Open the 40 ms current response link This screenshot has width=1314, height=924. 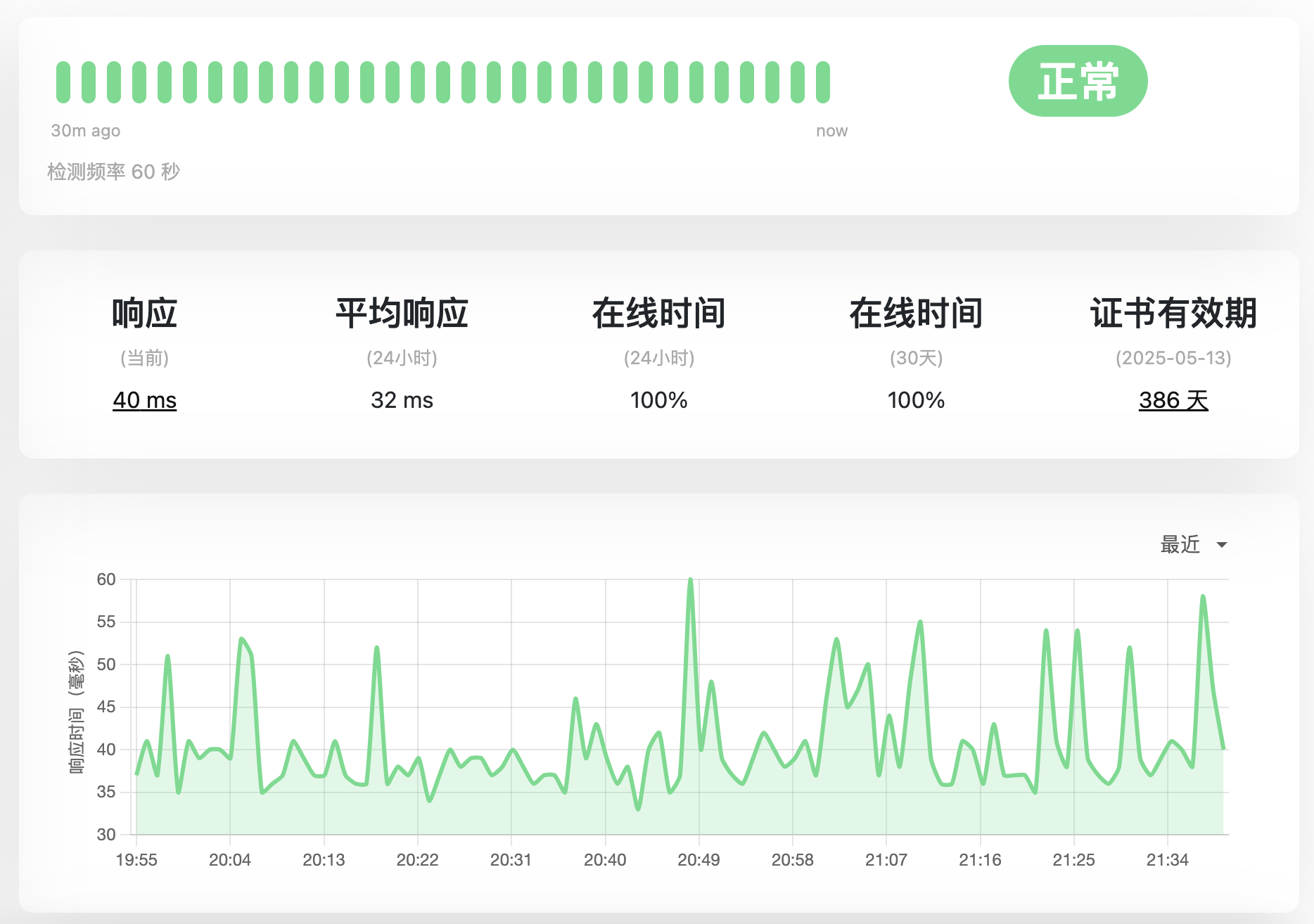[144, 400]
